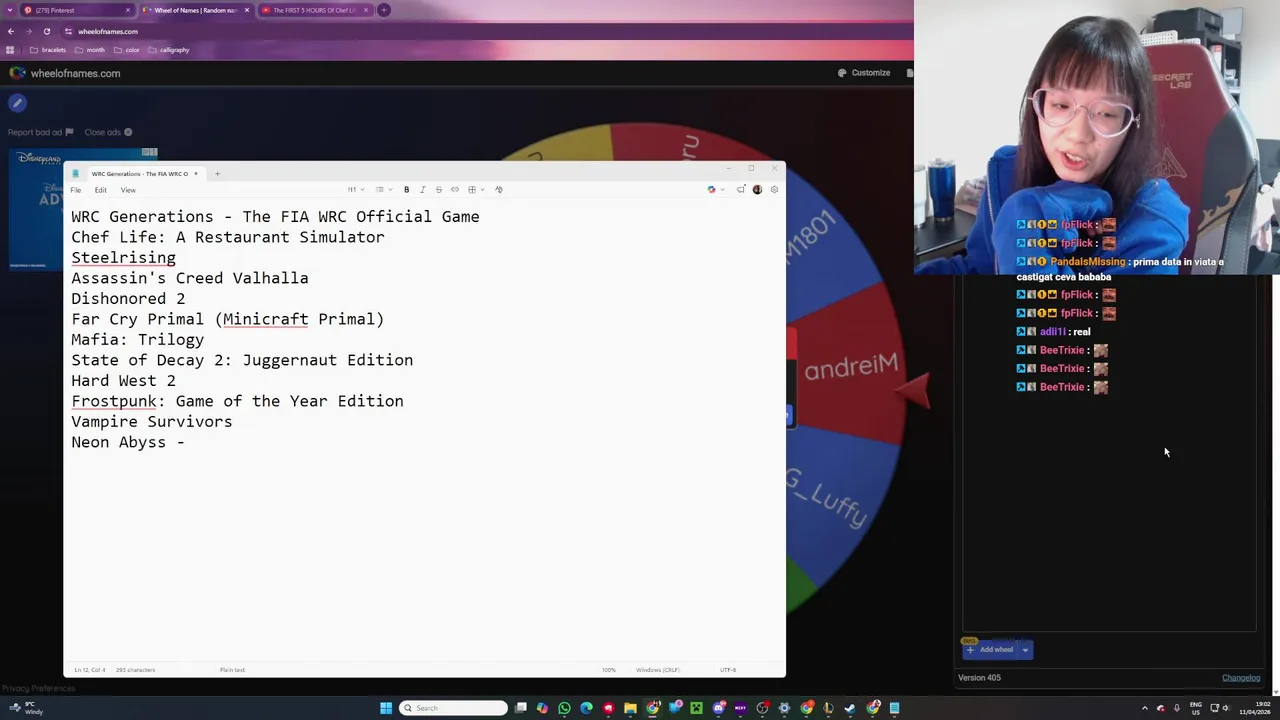Open heading style H1 dropdown
This screenshot has height=720, width=1280.
pyautogui.click(x=355, y=189)
